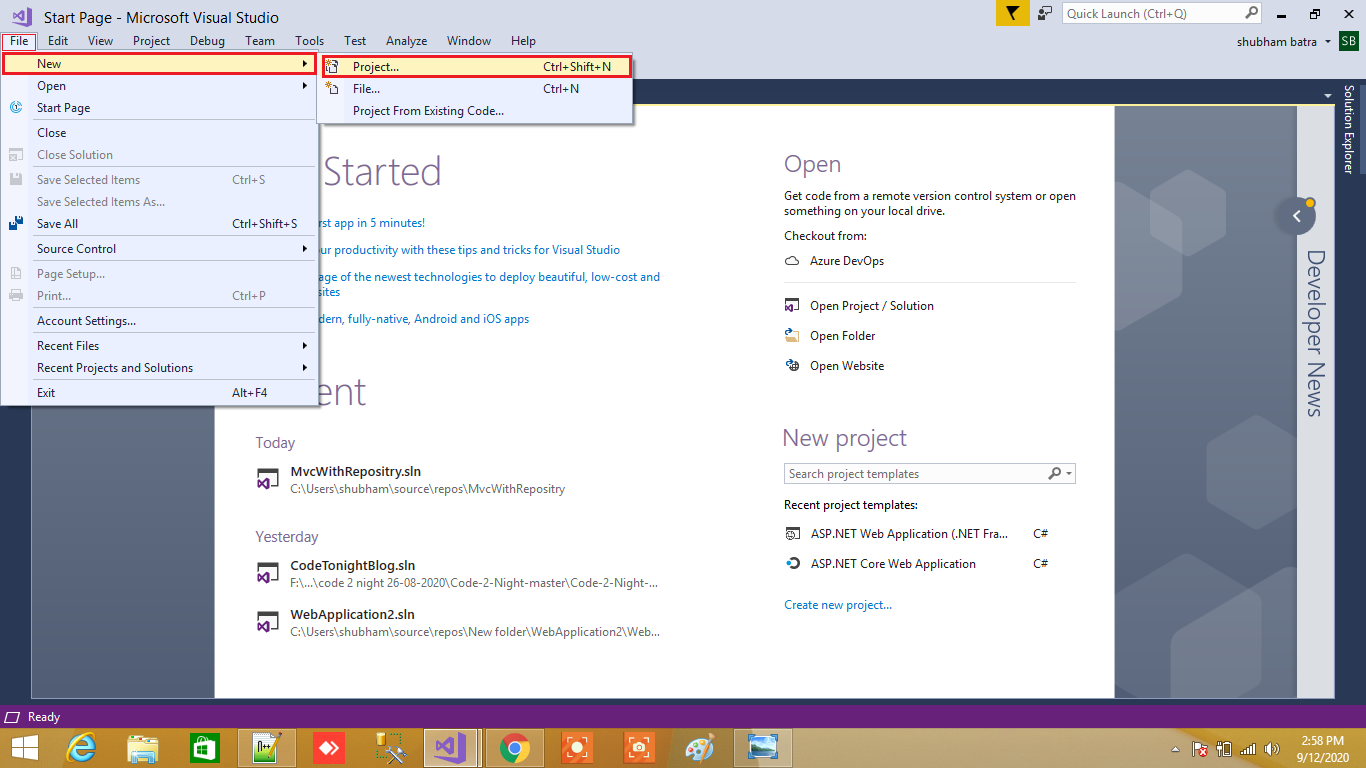Screen dimensions: 1366x768
Task: Select Project From Existing Code
Action: pos(476,111)
